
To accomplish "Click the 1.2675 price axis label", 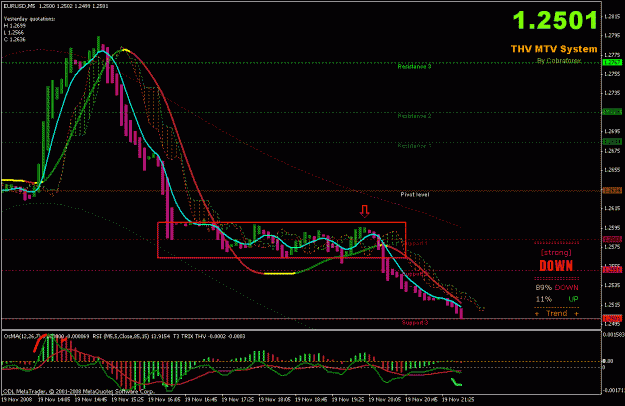I will pos(613,151).
